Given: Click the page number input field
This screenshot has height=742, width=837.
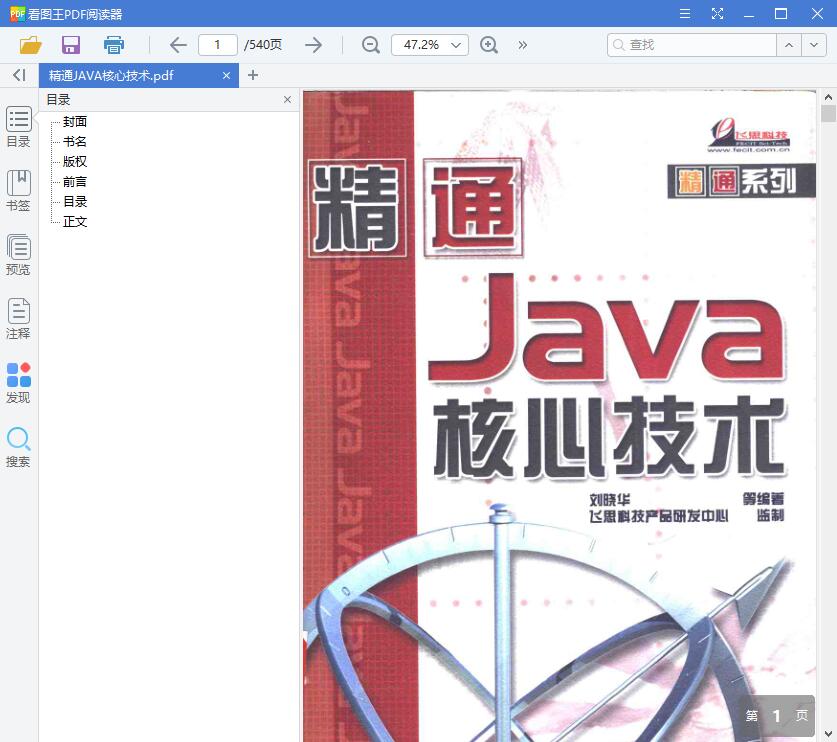Looking at the screenshot, I should pyautogui.click(x=217, y=45).
